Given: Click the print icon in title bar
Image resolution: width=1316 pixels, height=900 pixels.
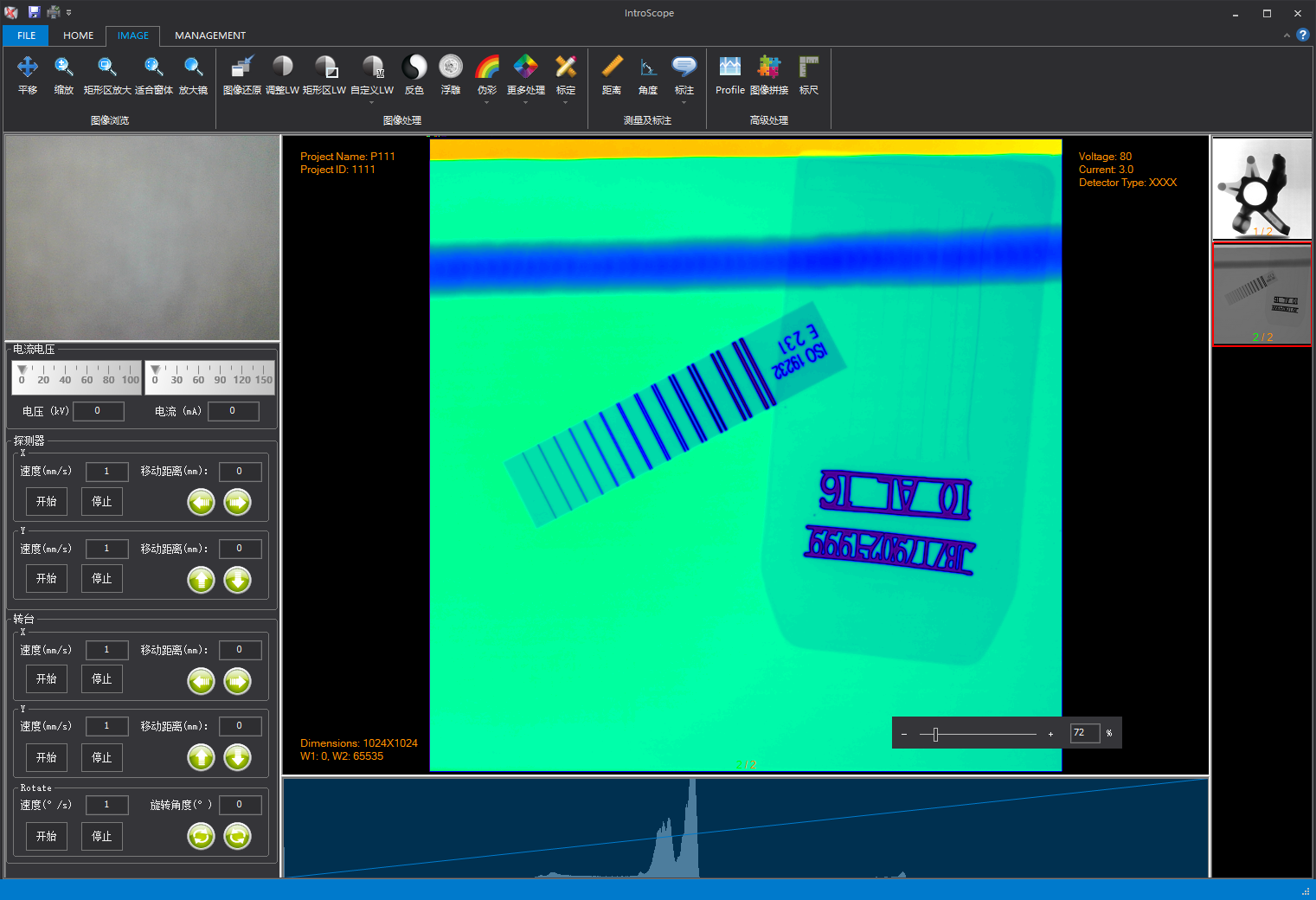Looking at the screenshot, I should 54,12.
